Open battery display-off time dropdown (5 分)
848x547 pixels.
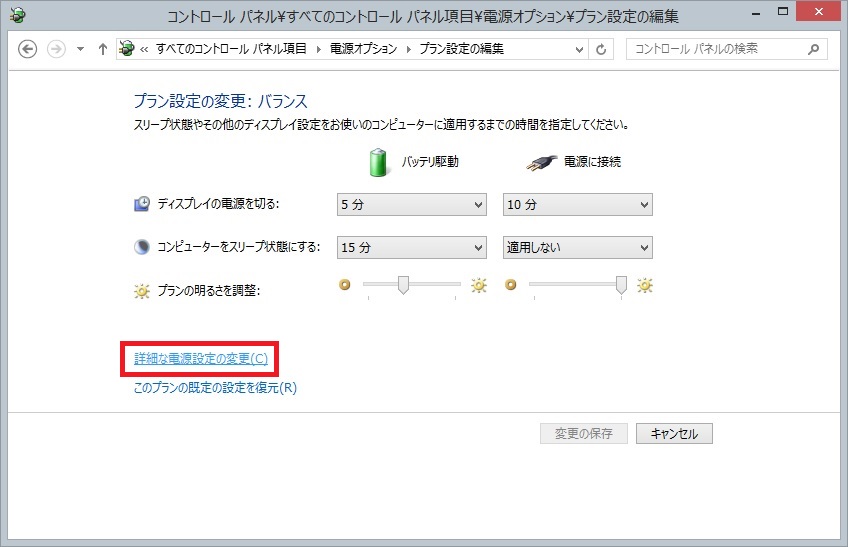pyautogui.click(x=412, y=205)
